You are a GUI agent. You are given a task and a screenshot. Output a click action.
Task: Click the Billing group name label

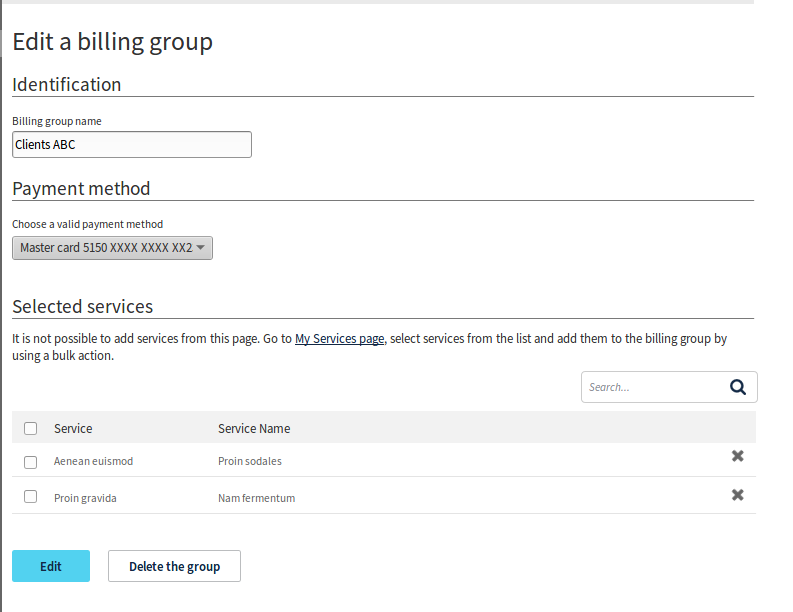pyautogui.click(x=57, y=121)
